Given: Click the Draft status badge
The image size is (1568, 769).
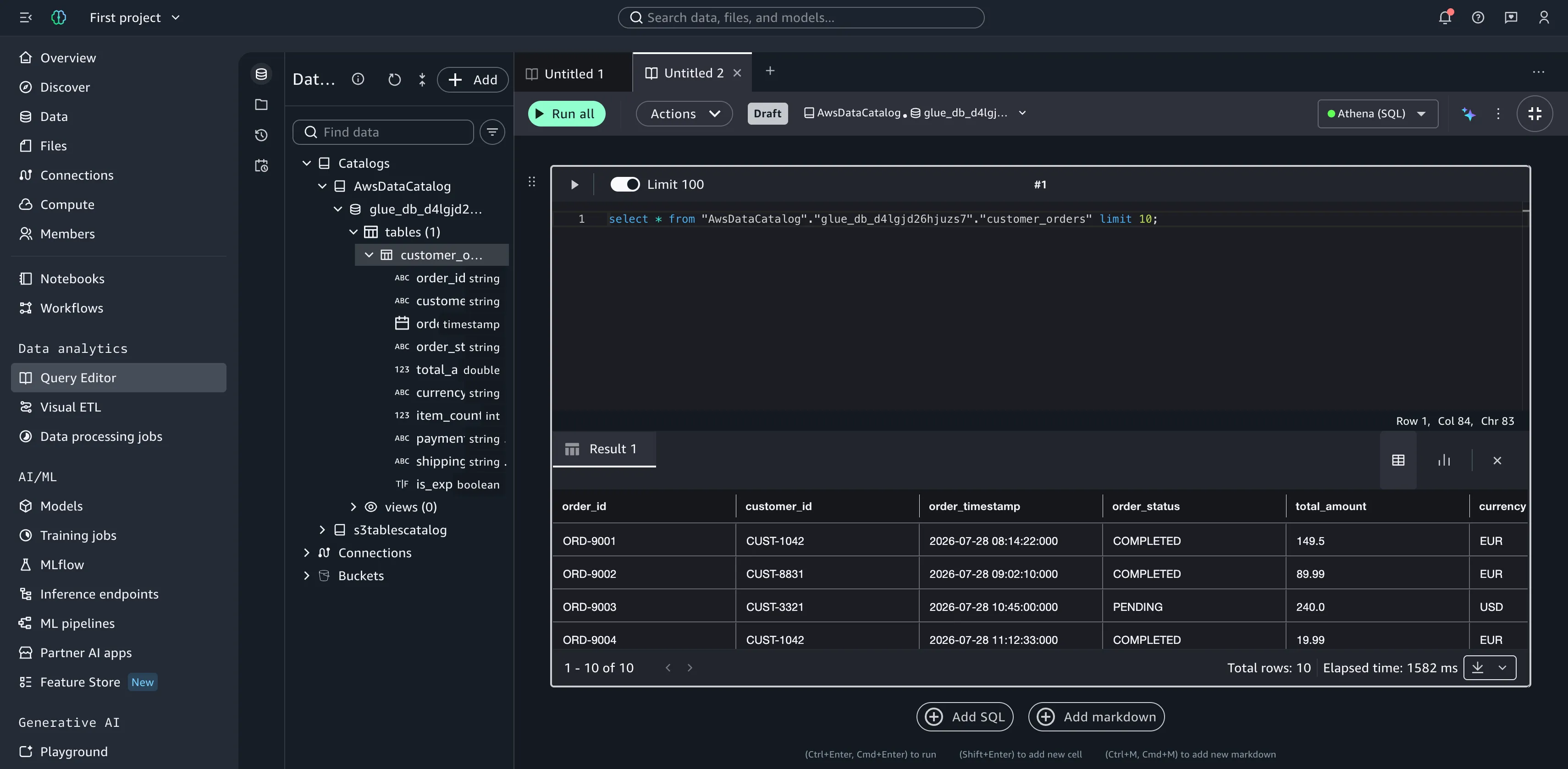Looking at the screenshot, I should [x=767, y=114].
